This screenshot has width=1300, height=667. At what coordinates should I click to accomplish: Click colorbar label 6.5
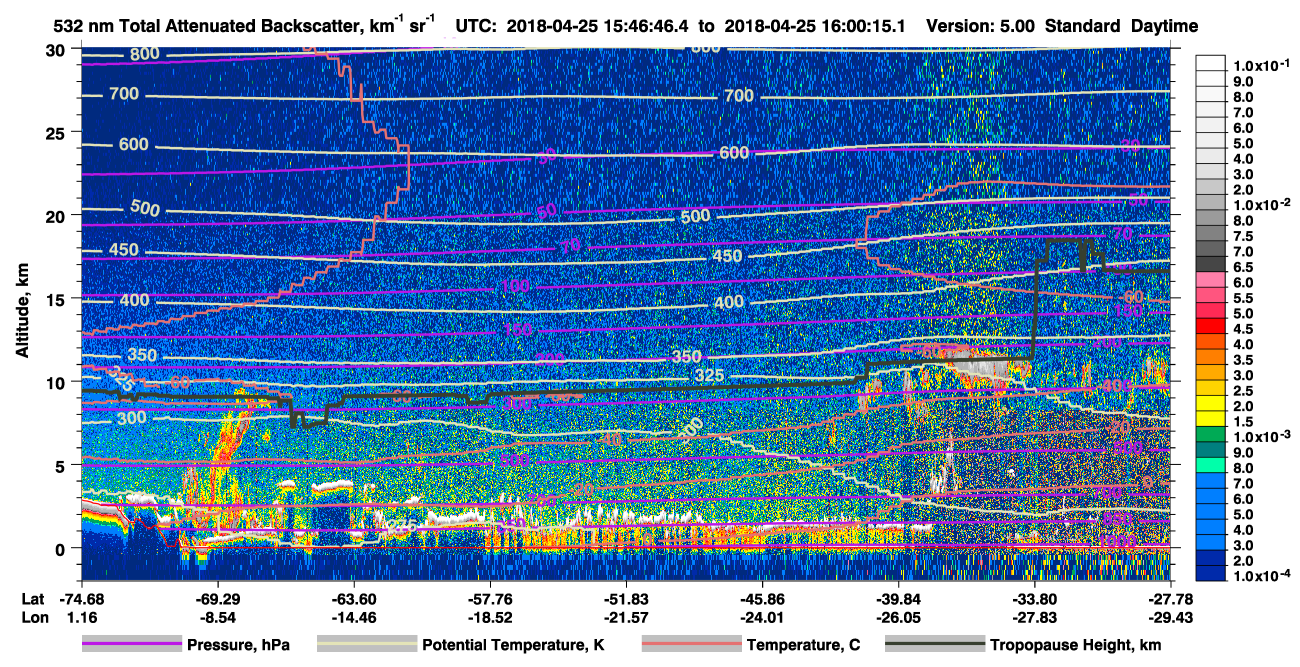(x=1243, y=267)
